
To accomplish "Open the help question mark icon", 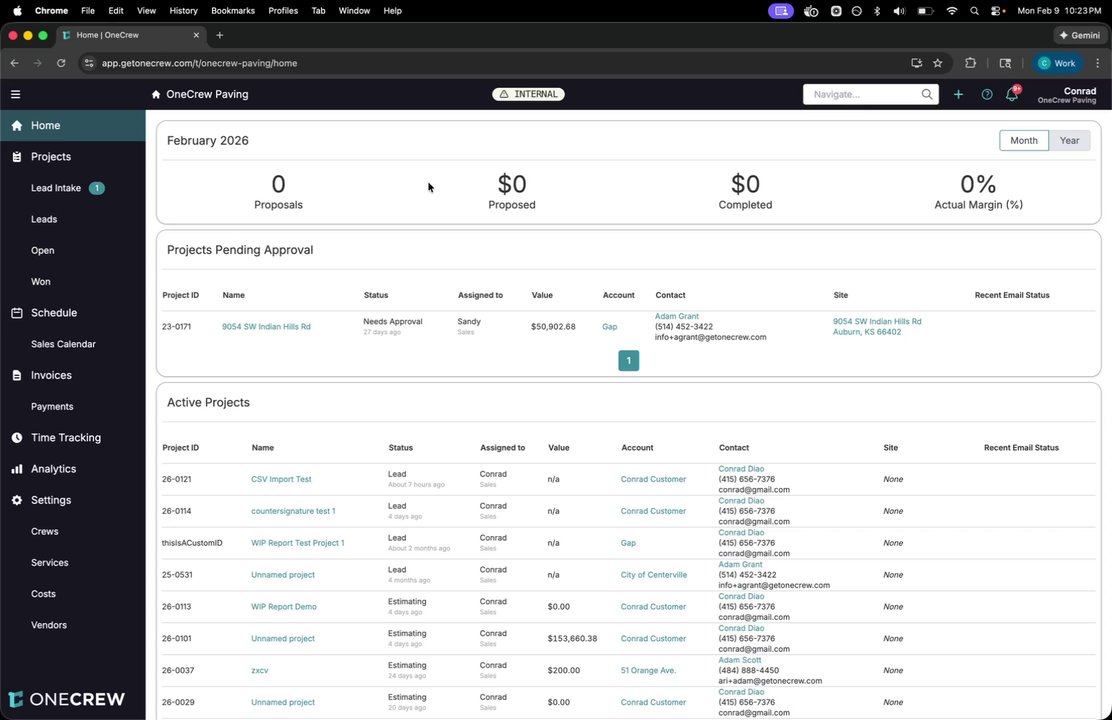I will (986, 94).
